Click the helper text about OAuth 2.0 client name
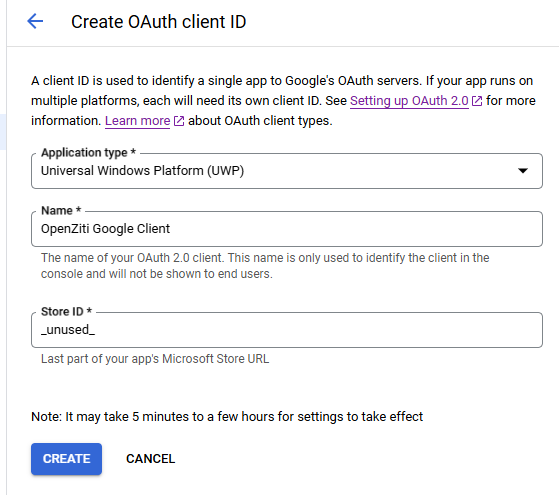 tap(265, 266)
